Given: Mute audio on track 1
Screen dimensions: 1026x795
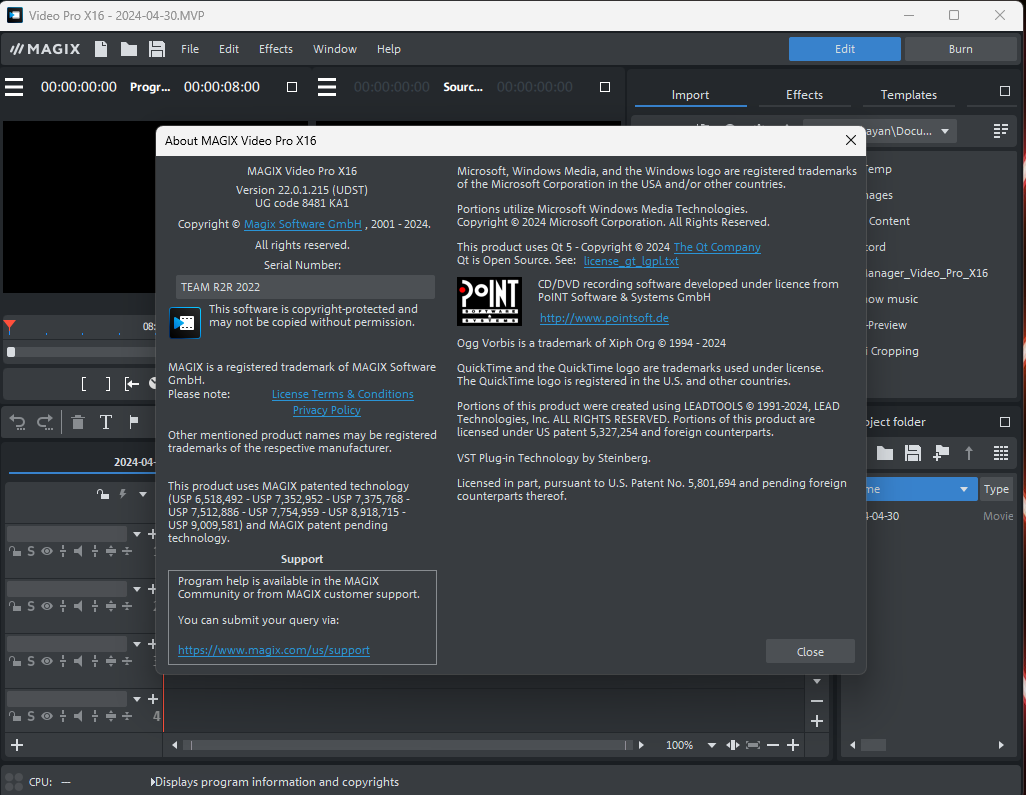Looking at the screenshot, I should (79, 552).
